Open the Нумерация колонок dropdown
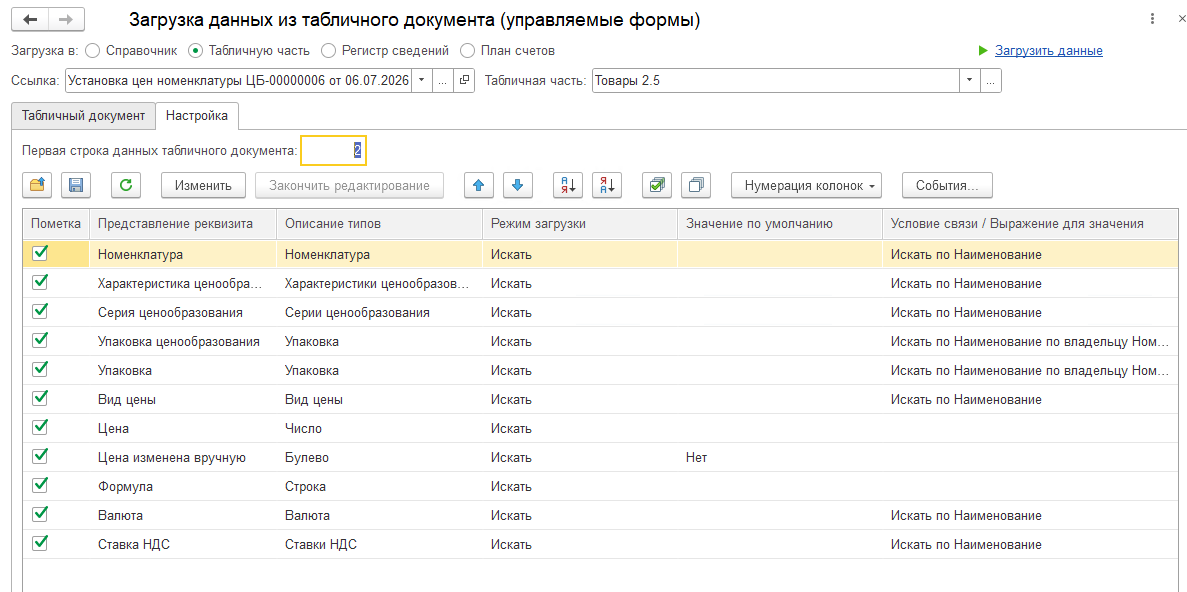This screenshot has height=592, width=1187. click(806, 185)
